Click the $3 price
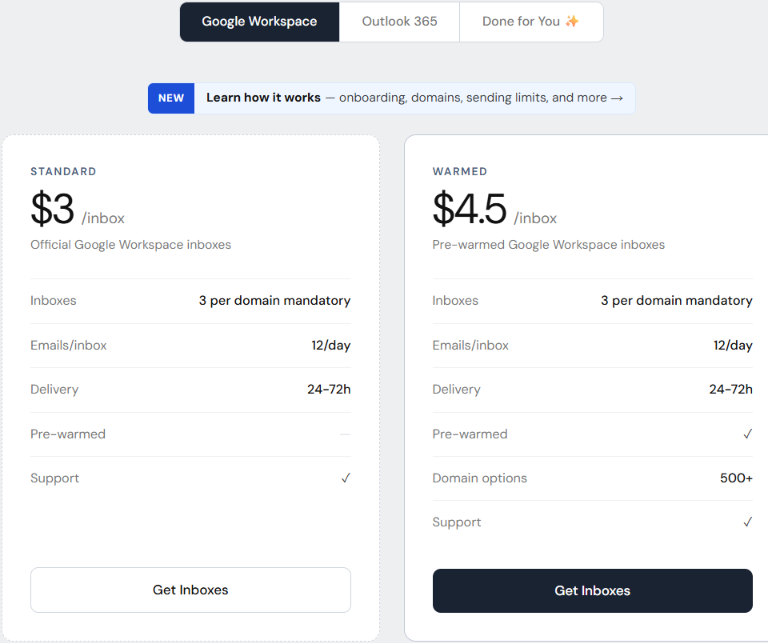Viewport: 768px width, 643px height. click(52, 209)
